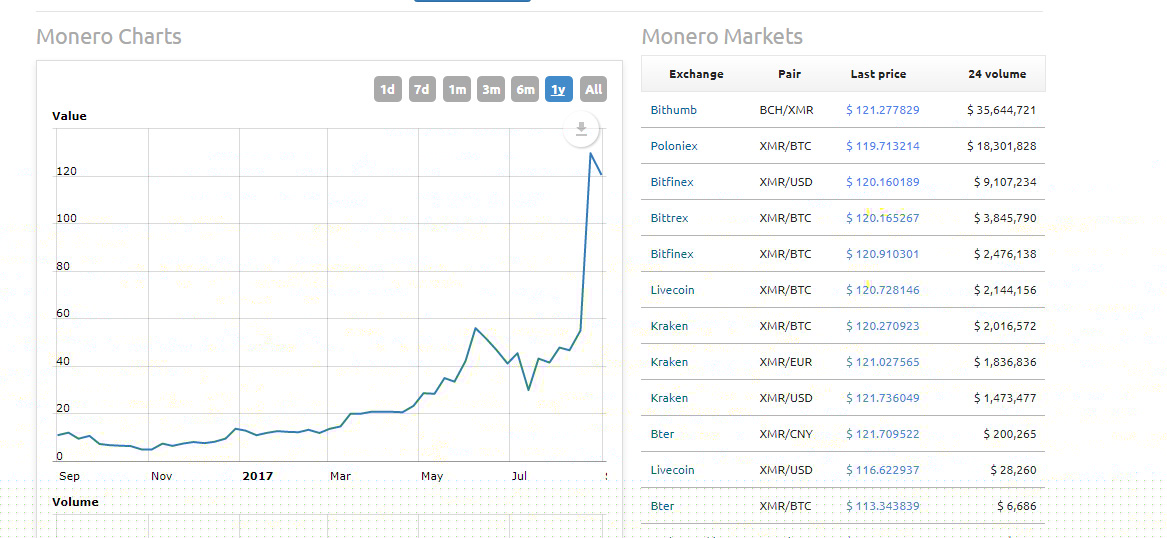
Task: Switch chart to 7d range
Action: [422, 89]
